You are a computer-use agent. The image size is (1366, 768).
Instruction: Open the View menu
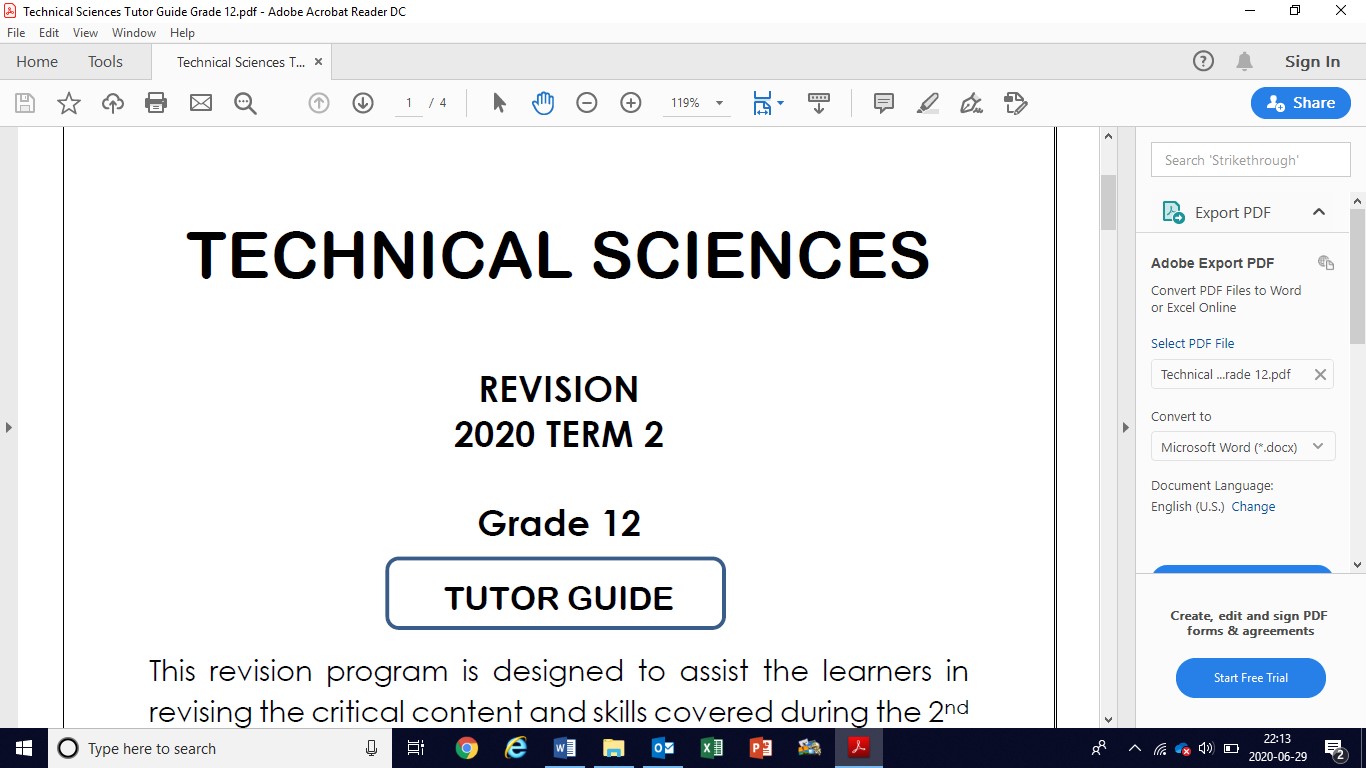[85, 33]
